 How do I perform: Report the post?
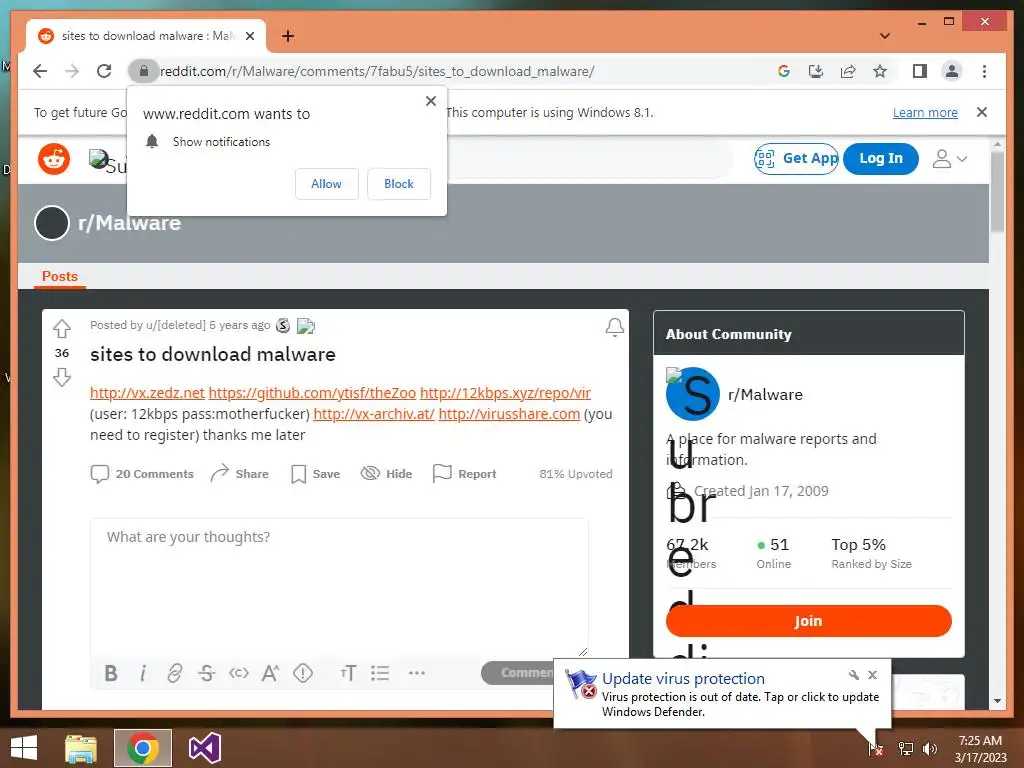(x=464, y=474)
